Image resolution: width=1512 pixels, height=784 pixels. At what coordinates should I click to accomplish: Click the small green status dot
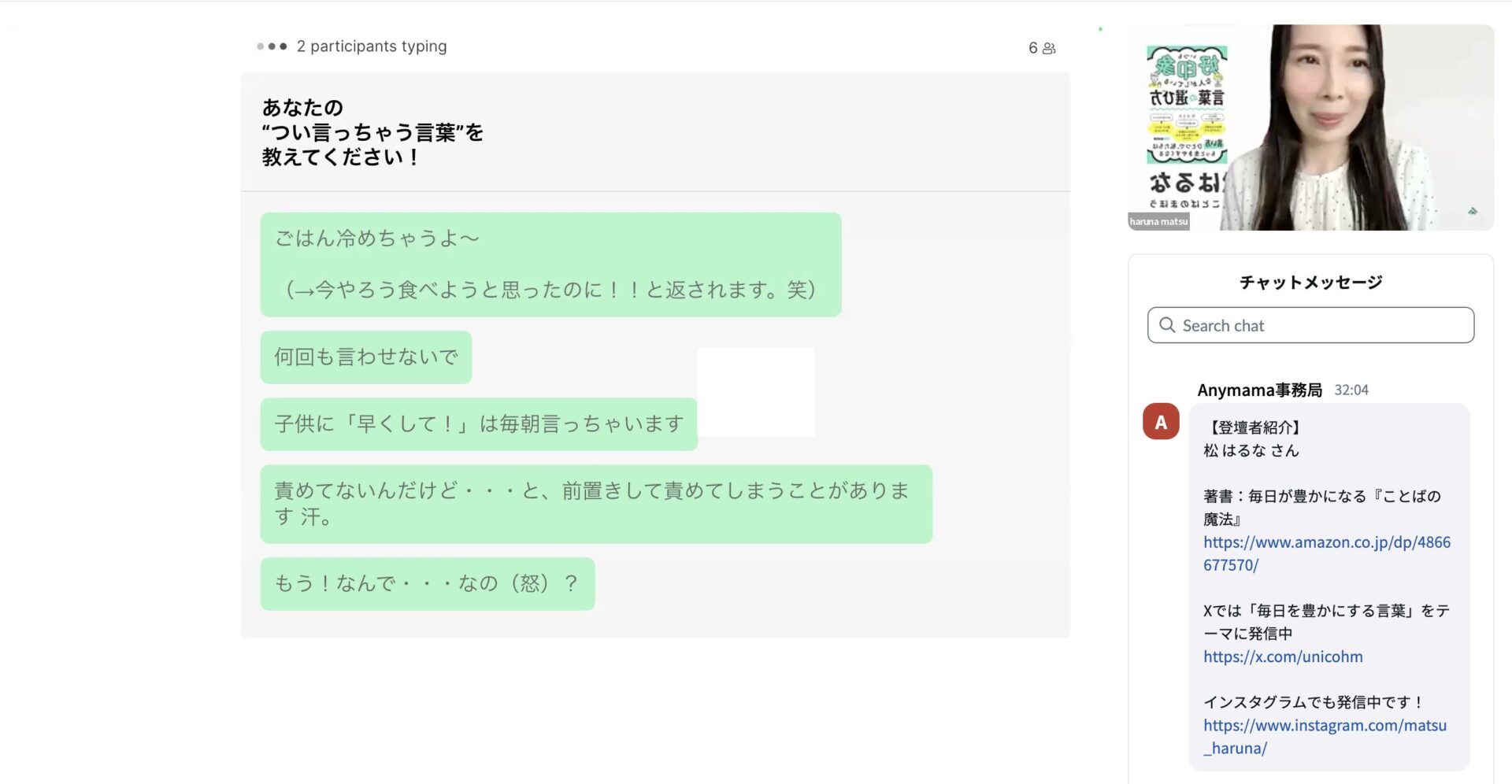pyautogui.click(x=1100, y=29)
